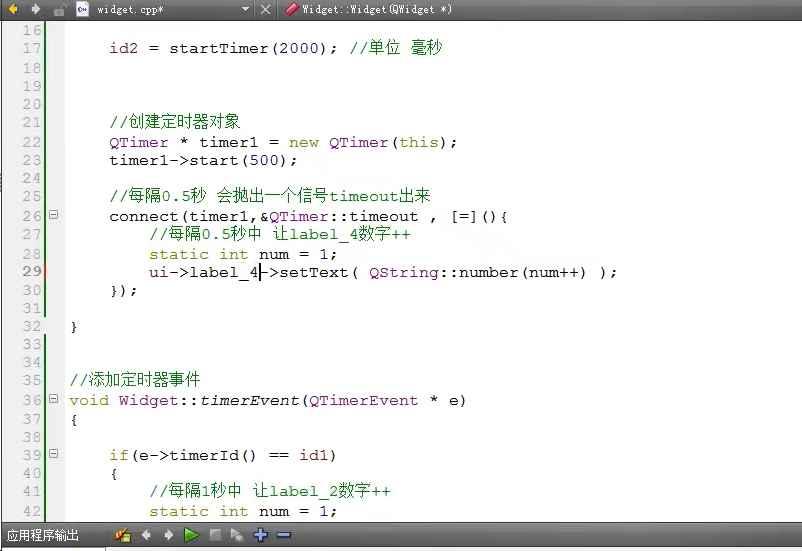
Task: Click 'static int num = 1;' on line 28
Action: point(243,254)
